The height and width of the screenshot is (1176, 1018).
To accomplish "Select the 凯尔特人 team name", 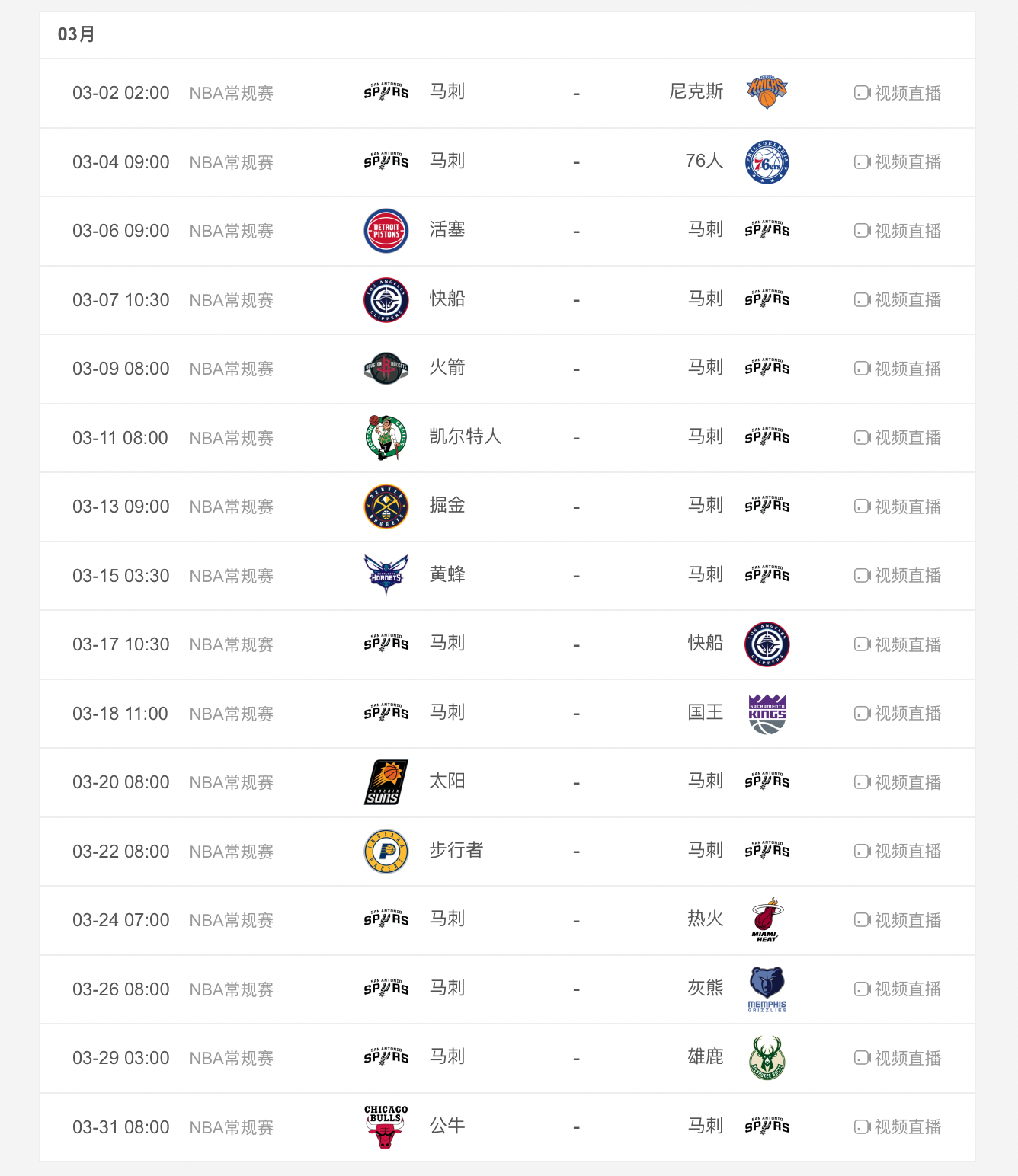I will (465, 436).
